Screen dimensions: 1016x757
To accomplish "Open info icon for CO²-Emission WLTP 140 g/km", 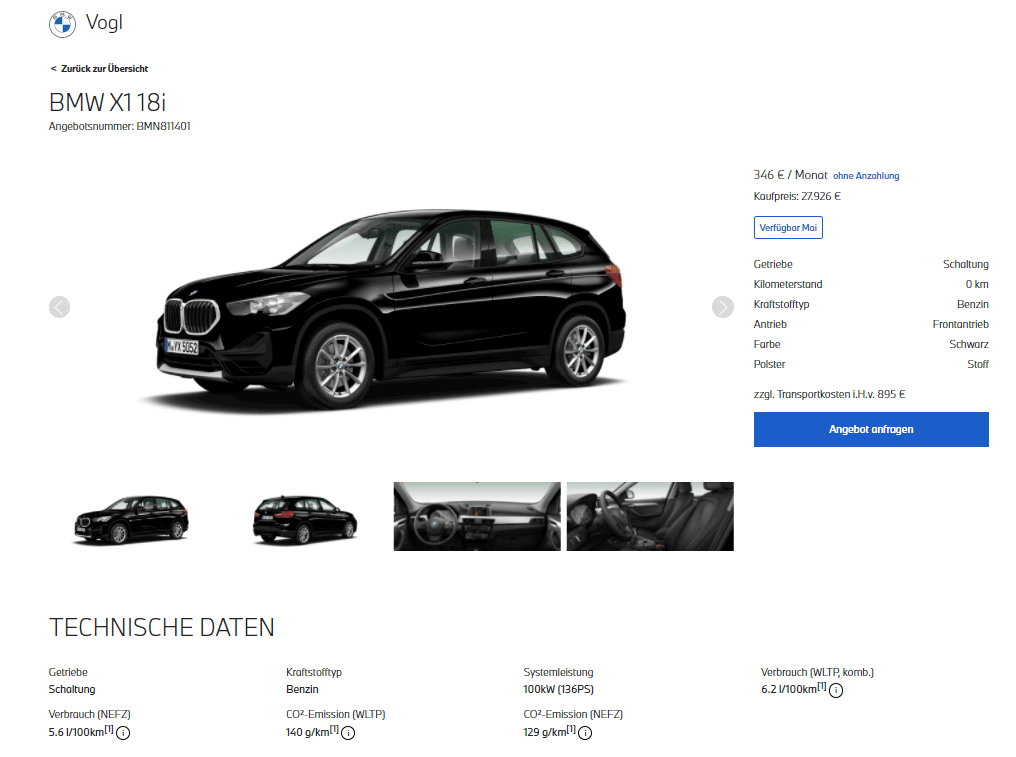I will tap(348, 733).
